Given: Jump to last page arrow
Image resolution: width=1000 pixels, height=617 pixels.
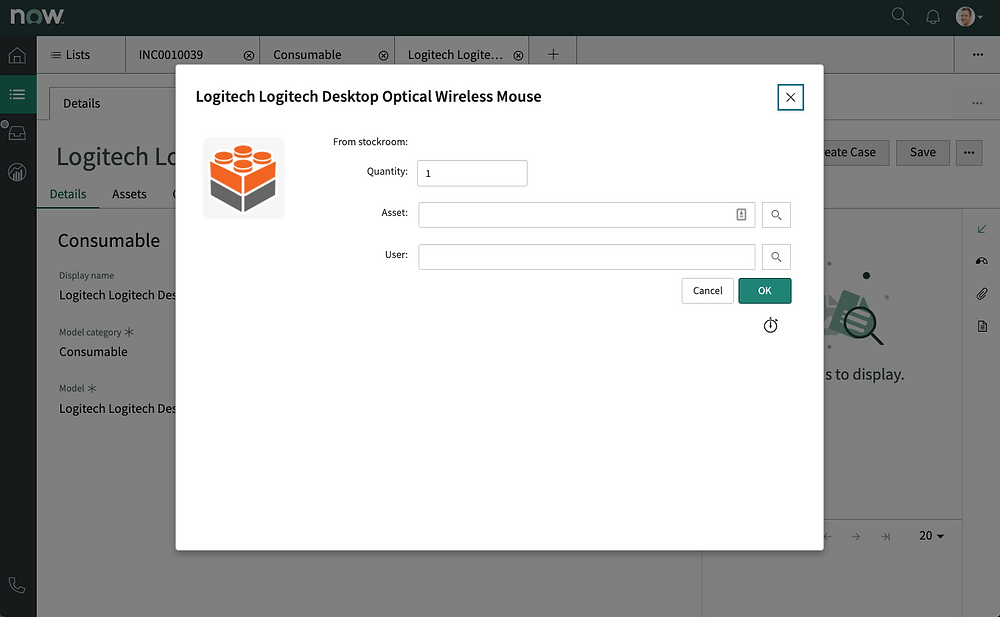Looking at the screenshot, I should click(886, 537).
